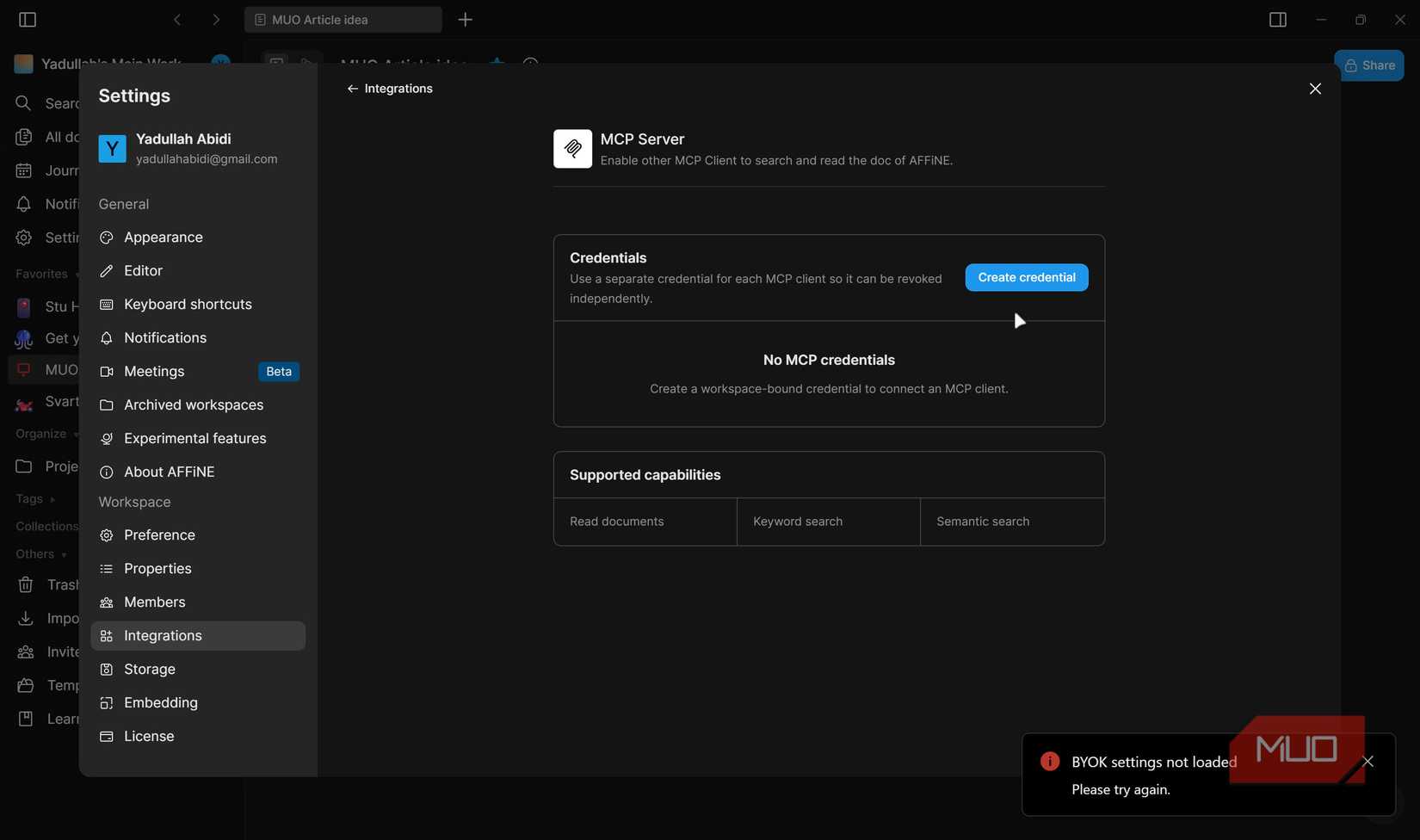This screenshot has height=840, width=1420.
Task: Click the Meetings camera icon
Action: [x=107, y=372]
